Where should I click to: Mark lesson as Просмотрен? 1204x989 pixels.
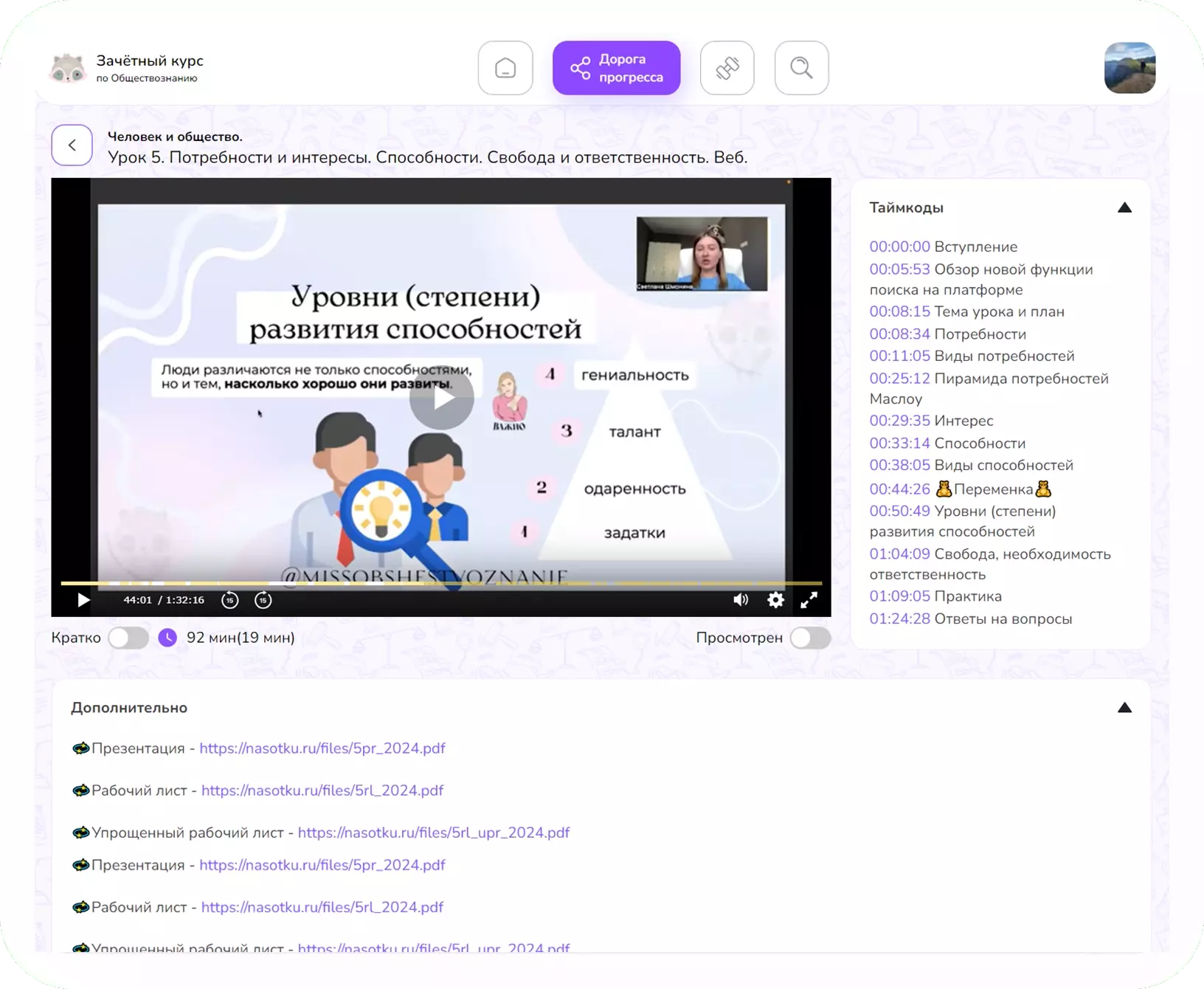810,638
